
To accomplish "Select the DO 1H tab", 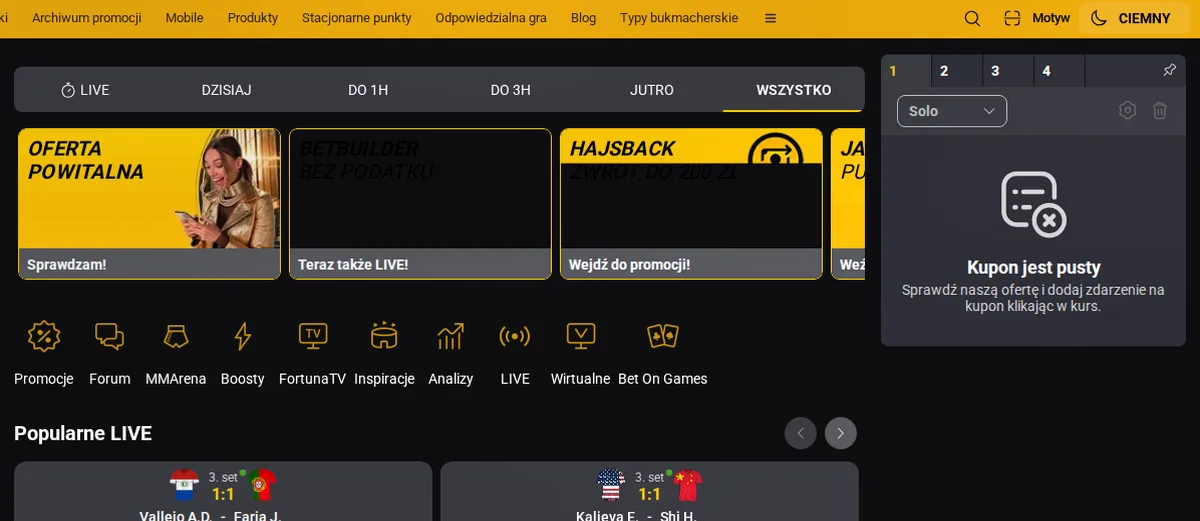I will pos(368,90).
